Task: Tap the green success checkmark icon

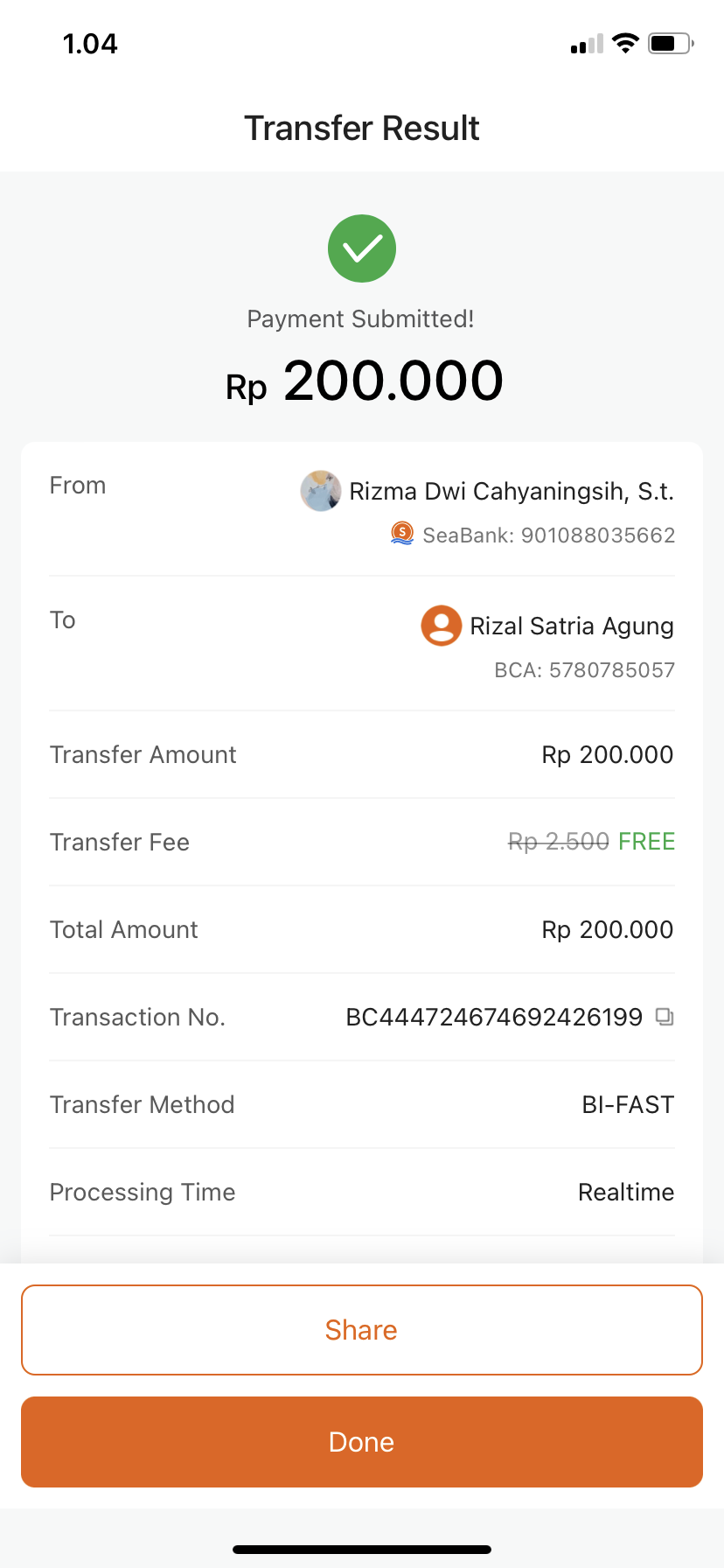Action: tap(362, 248)
